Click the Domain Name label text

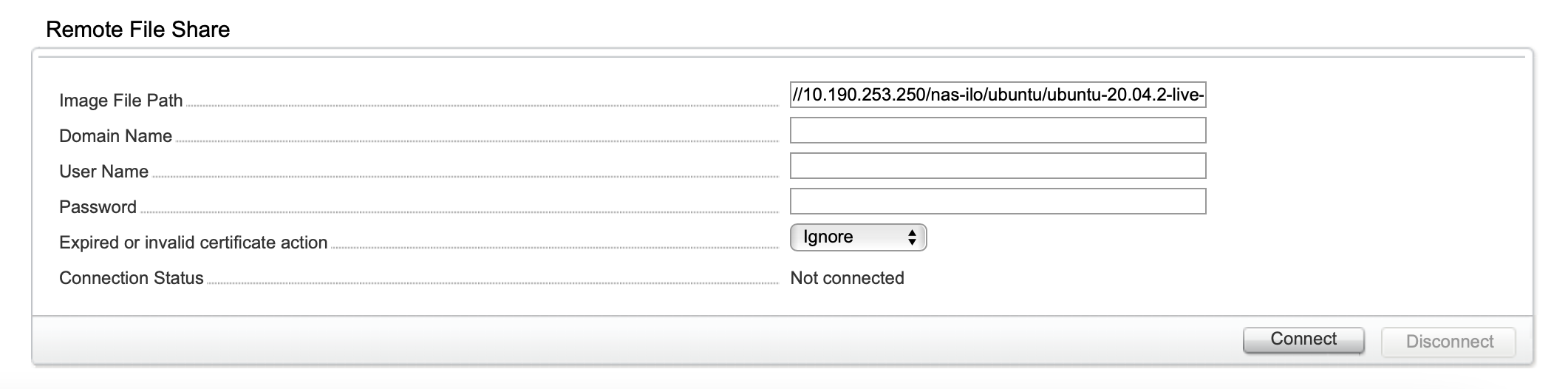(x=116, y=136)
